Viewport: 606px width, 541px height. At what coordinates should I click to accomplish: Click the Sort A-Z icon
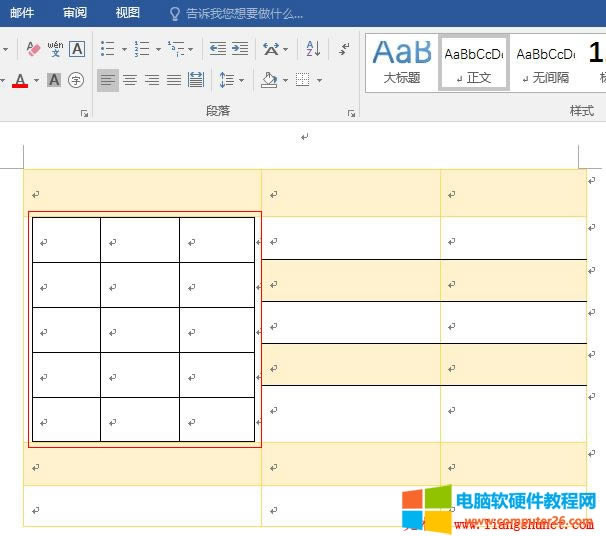pos(313,49)
